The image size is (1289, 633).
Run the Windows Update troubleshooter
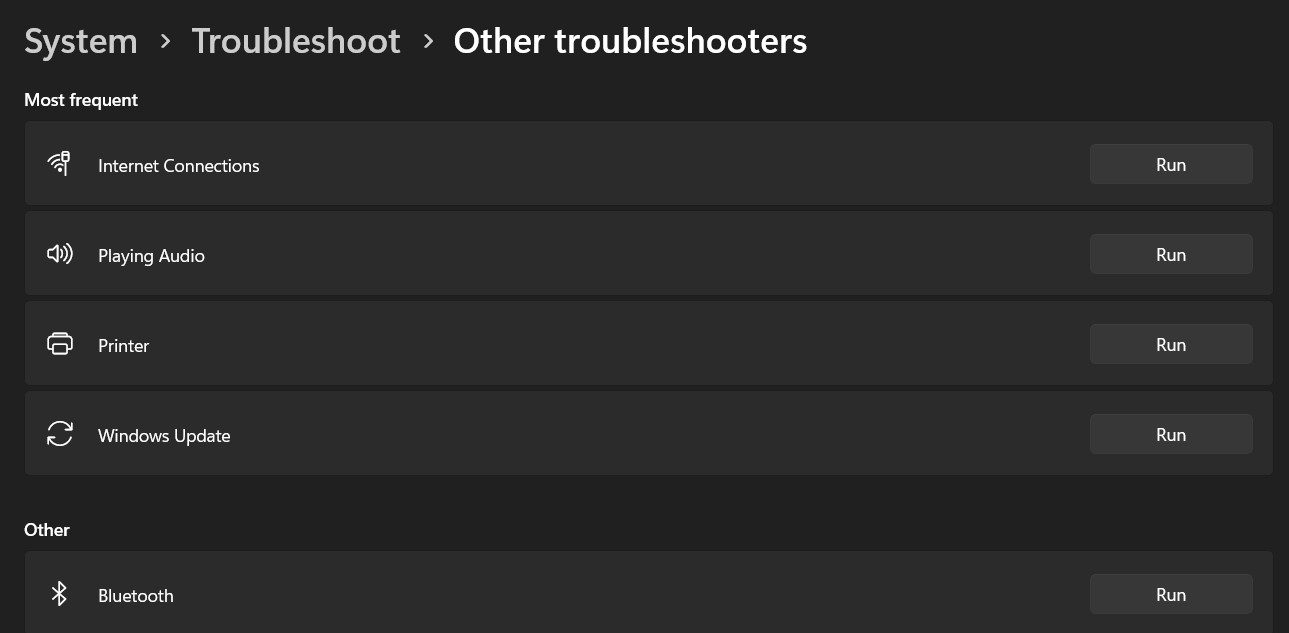point(1170,434)
